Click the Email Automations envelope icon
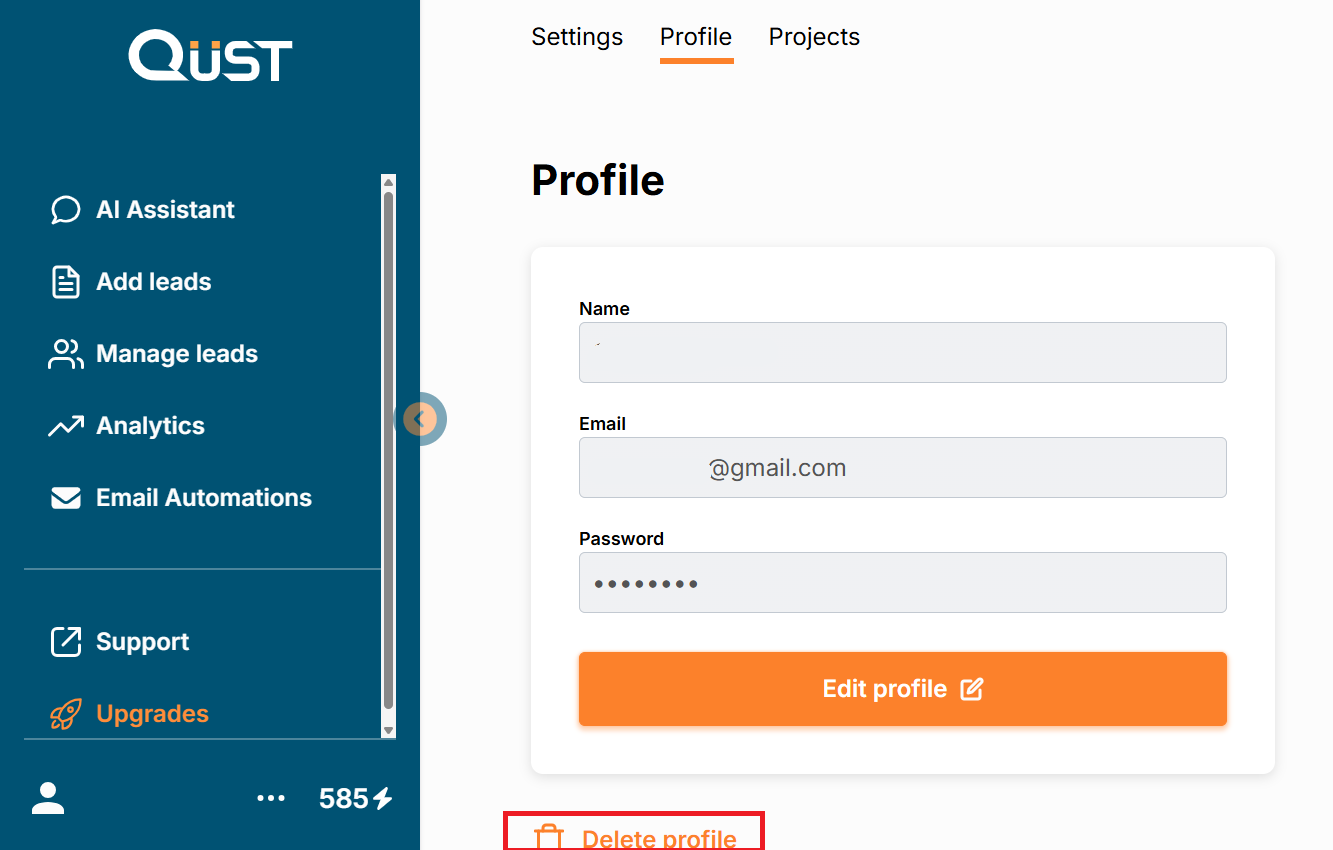This screenshot has width=1333, height=850. tap(66, 498)
